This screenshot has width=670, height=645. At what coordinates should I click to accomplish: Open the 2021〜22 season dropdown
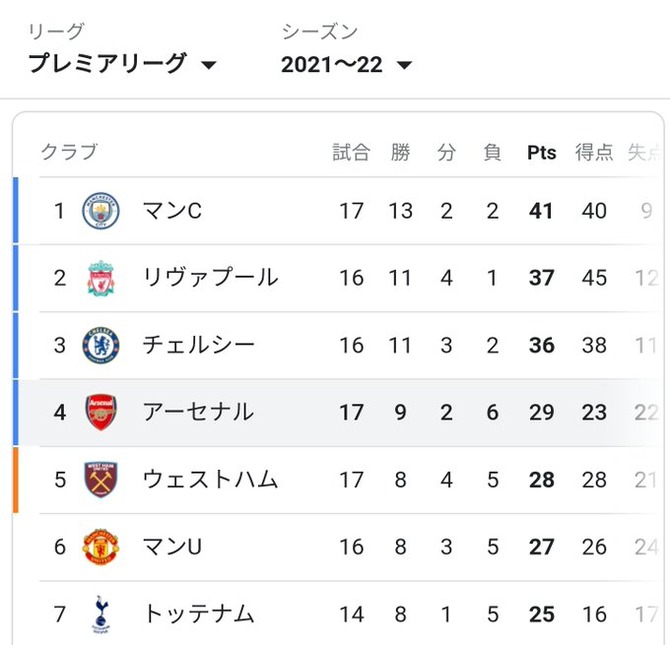[x=346, y=65]
